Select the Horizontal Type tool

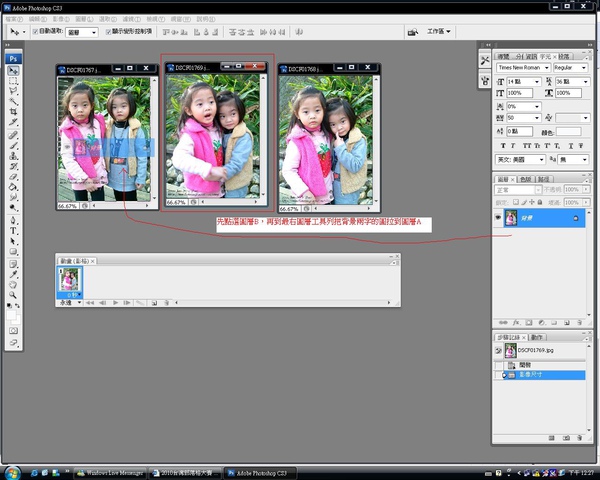click(x=13, y=231)
